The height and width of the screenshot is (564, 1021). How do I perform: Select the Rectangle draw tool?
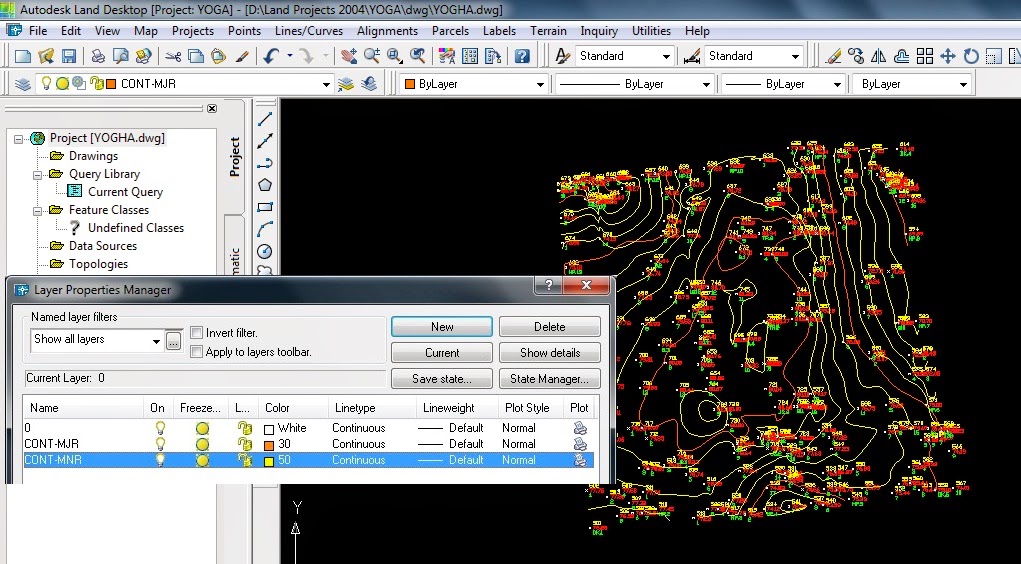pos(265,207)
